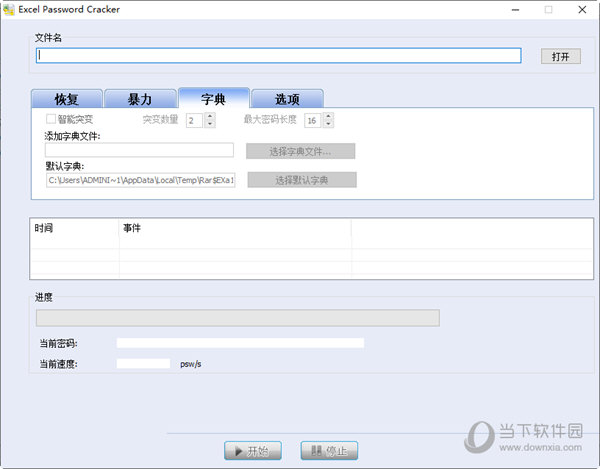Viewport: 600px width, 469px height.
Task: Click the 当前密码 display field
Action: tap(240, 343)
